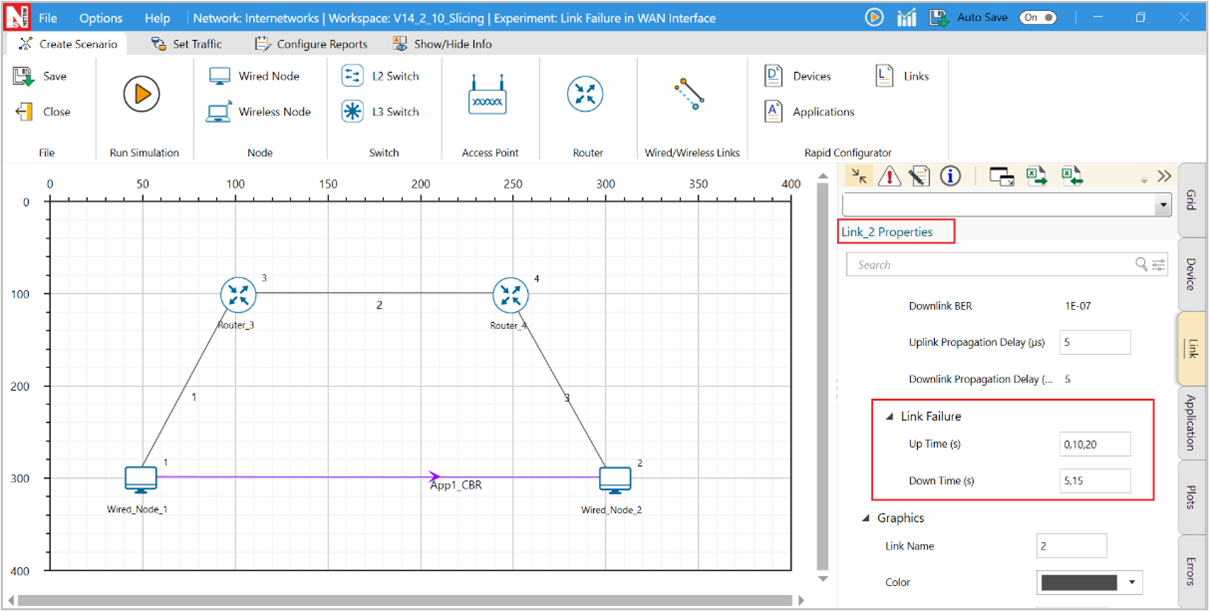
Task: Open Applications in Rapid Configurator
Action: tap(810, 112)
